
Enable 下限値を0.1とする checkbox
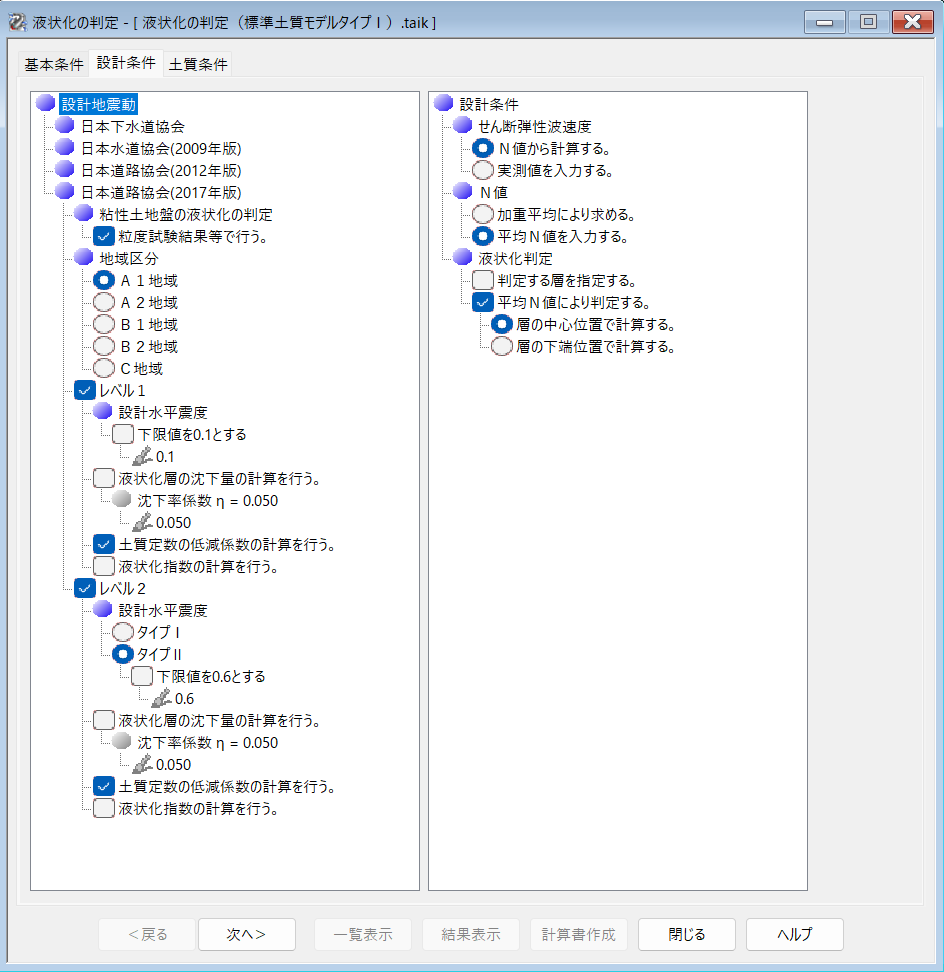[x=122, y=434]
